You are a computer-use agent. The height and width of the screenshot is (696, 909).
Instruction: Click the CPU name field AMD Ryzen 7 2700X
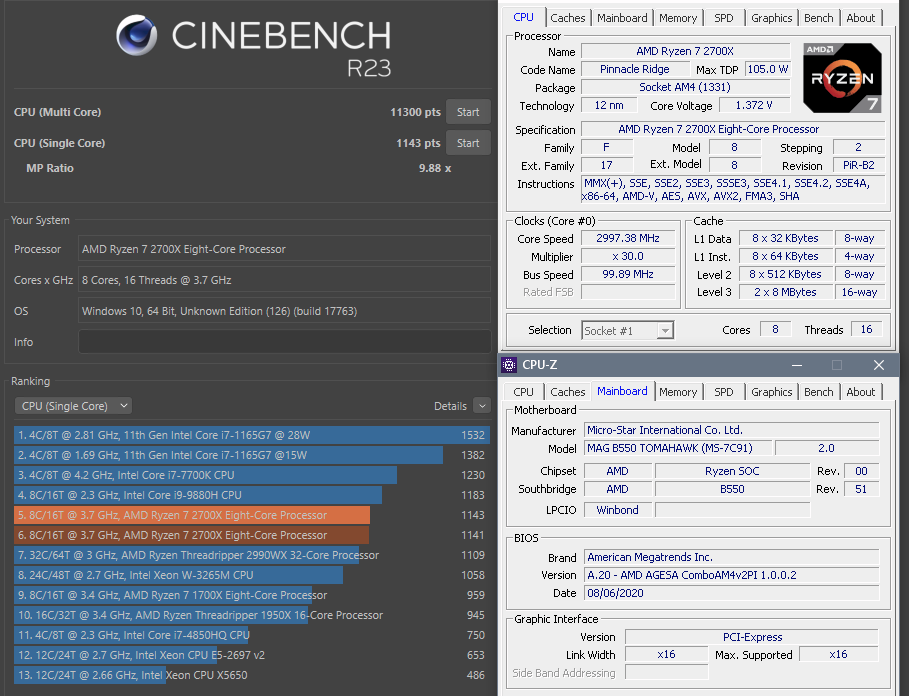click(685, 51)
